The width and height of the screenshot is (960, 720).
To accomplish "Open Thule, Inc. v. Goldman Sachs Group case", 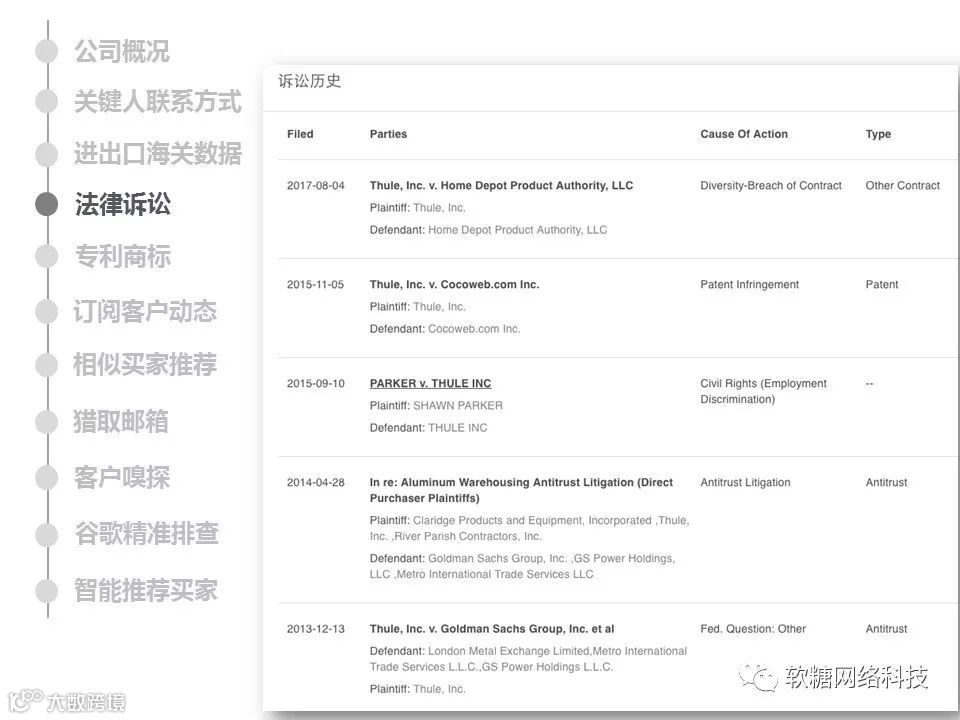I will [x=492, y=629].
